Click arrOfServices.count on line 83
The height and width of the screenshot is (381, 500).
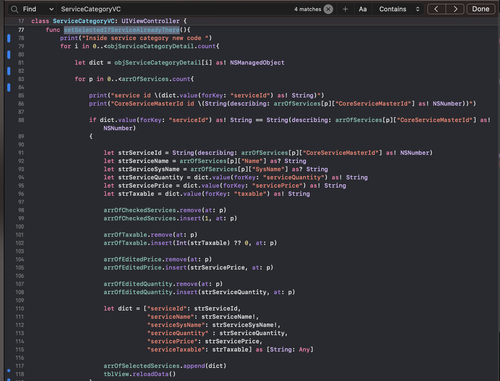156,79
